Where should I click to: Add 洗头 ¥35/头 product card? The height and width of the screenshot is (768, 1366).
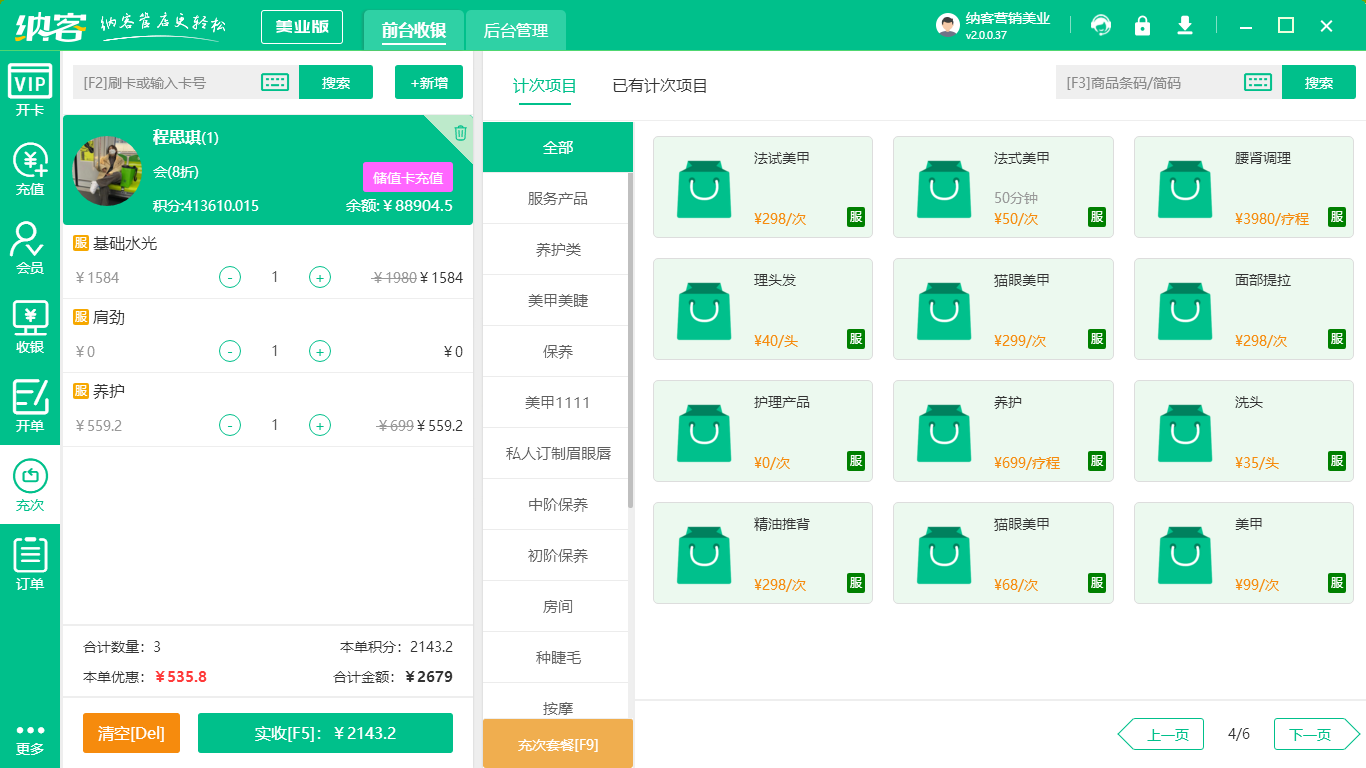[1244, 431]
